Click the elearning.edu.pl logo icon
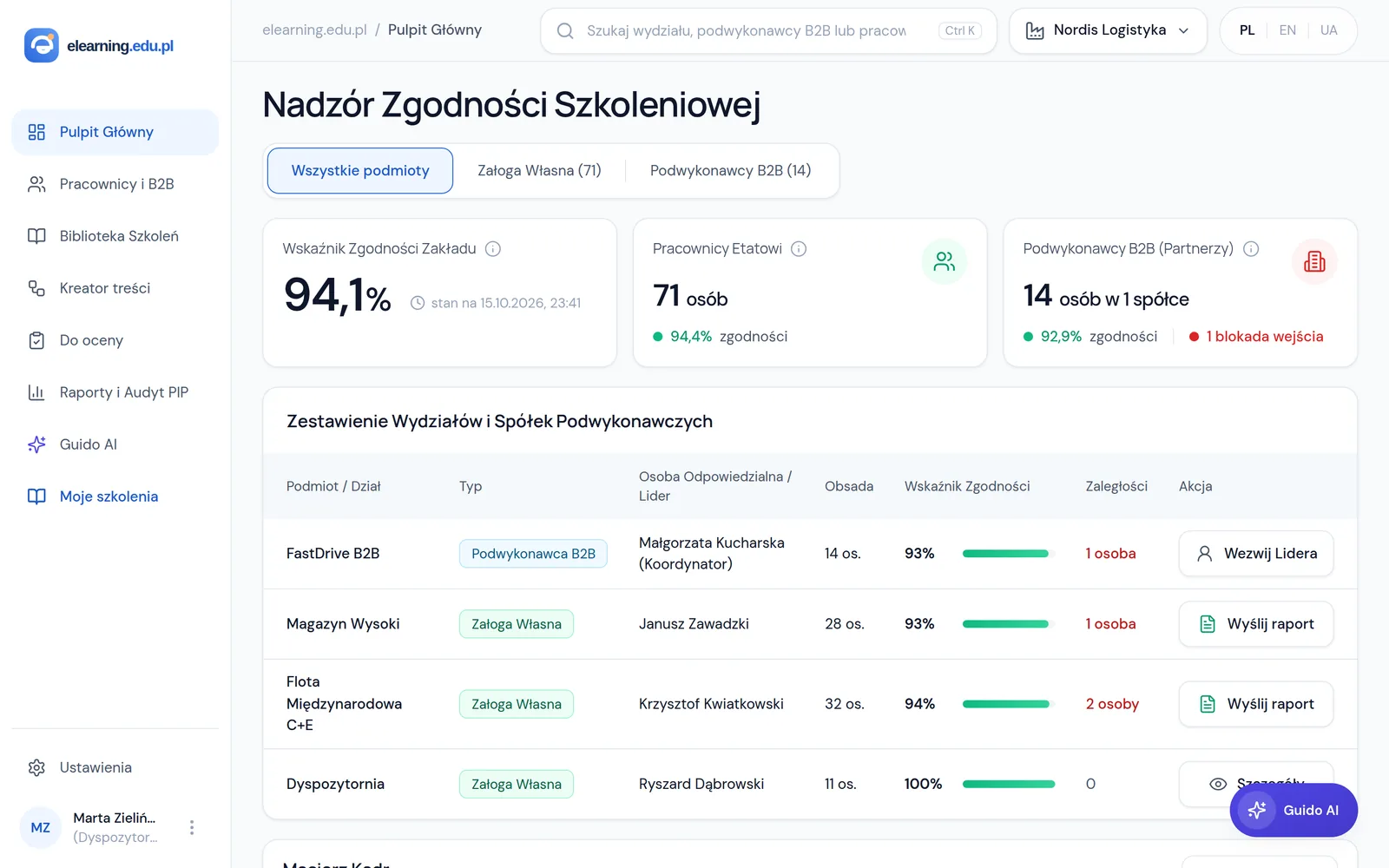 41,45
